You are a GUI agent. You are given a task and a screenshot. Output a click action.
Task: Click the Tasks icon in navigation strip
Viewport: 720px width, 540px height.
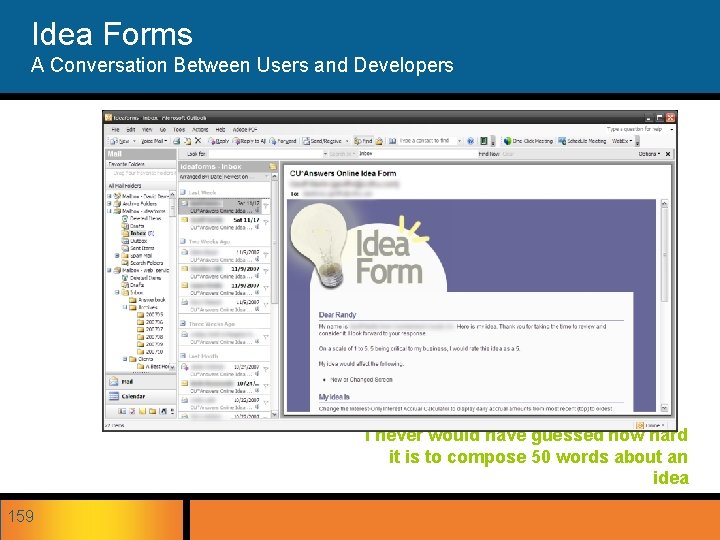[132, 411]
